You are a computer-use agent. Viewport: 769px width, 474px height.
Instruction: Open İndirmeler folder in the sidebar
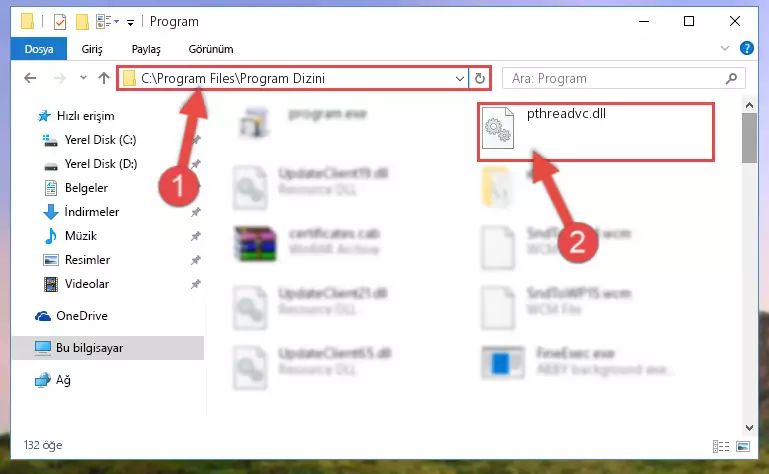[92, 212]
